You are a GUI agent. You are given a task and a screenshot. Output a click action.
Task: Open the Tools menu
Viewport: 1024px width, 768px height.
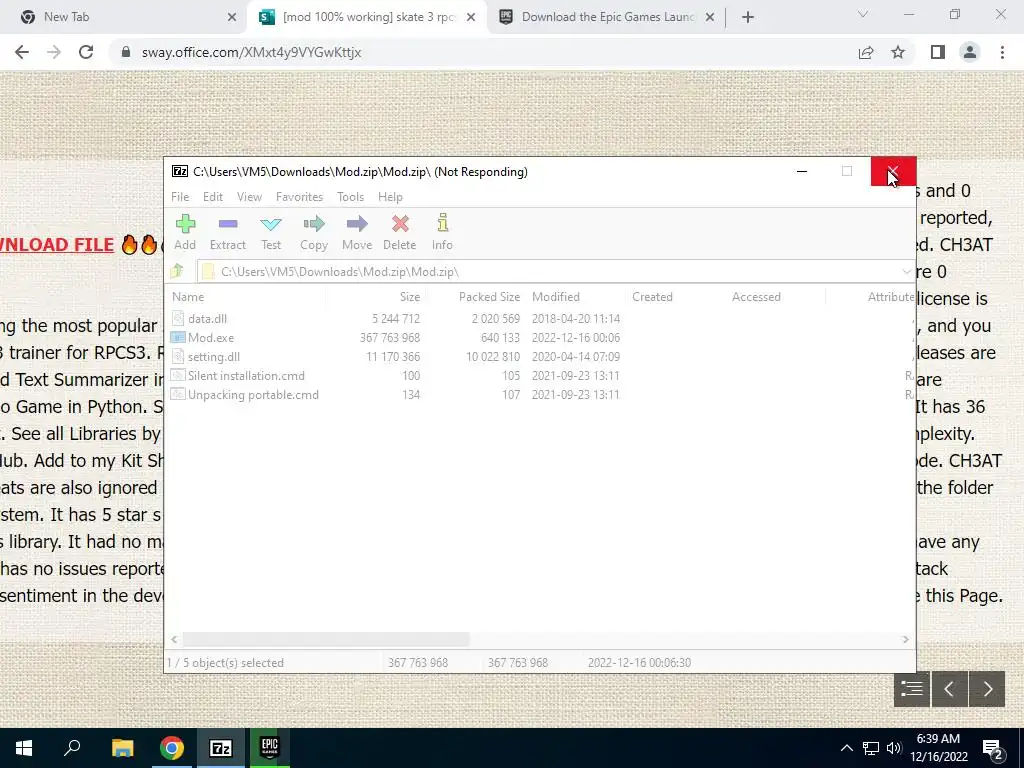point(350,197)
